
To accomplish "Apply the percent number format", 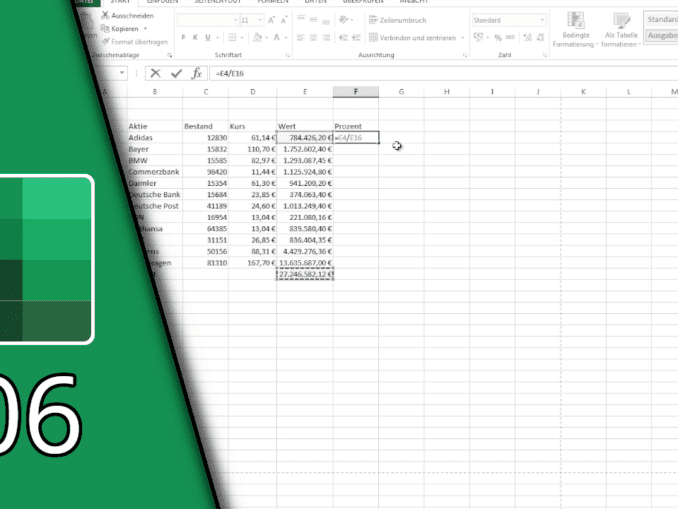I will (498, 38).
